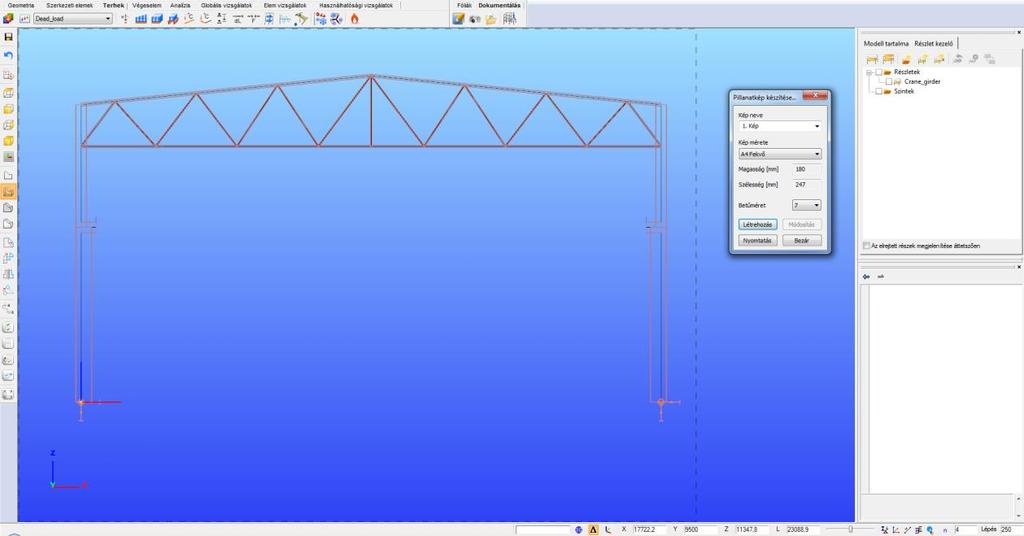Click the Bezár button
1024x536 pixels.
[x=802, y=240]
